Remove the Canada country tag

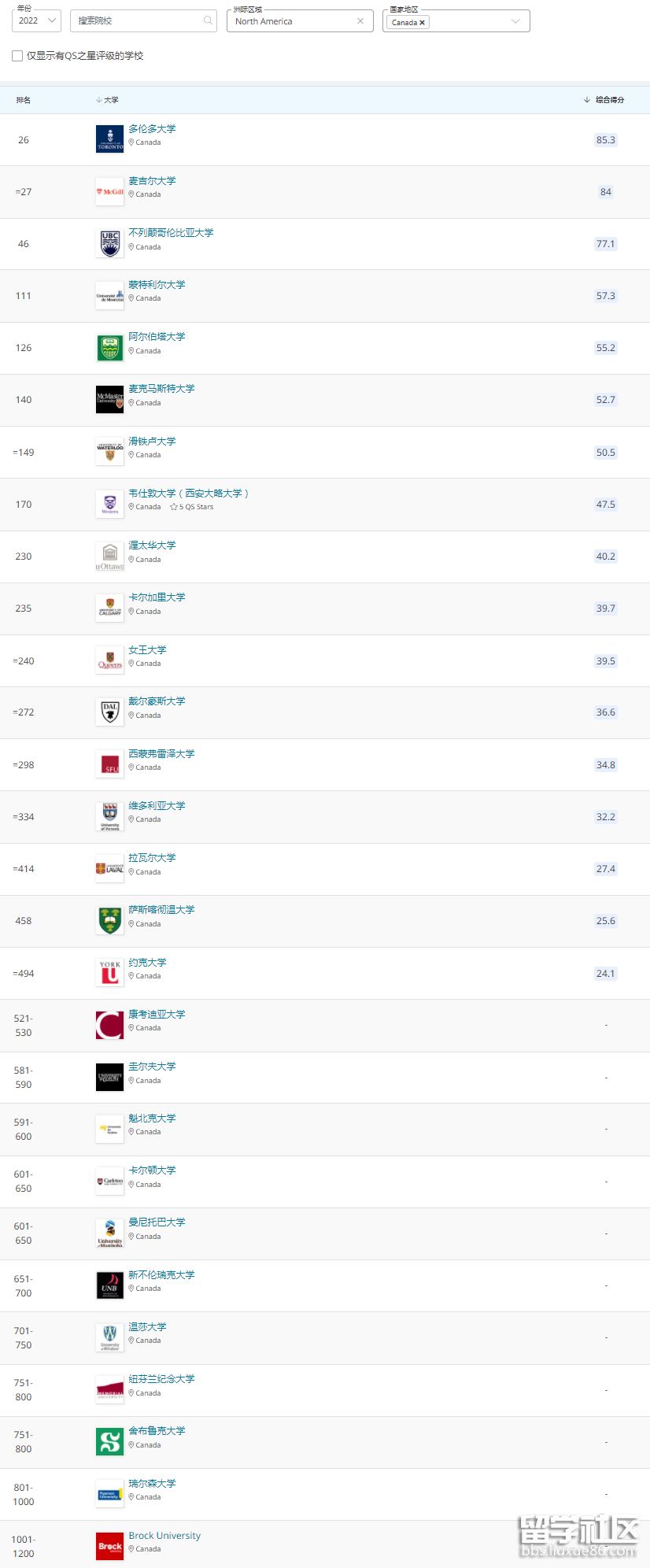[x=423, y=23]
